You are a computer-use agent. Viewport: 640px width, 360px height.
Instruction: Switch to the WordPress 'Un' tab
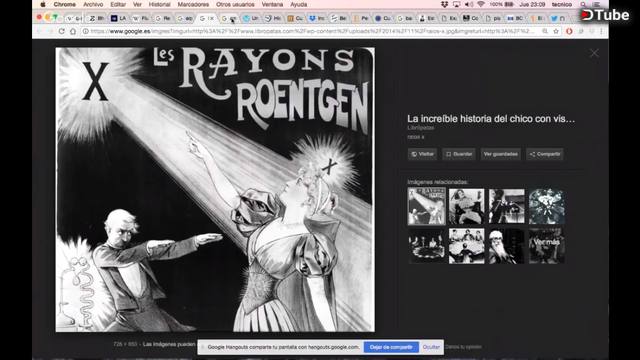251,18
